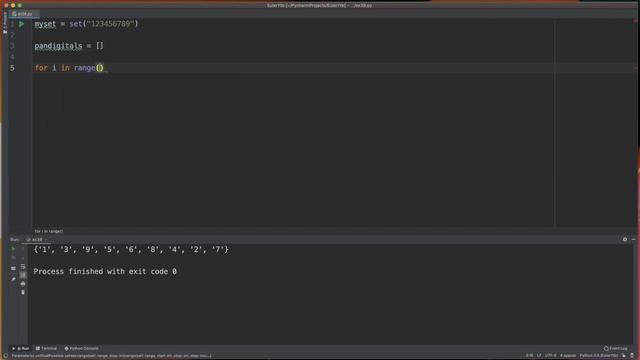Image resolution: width=640 pixels, height=360 pixels.
Task: Click the cursor position 5:16 in status bar
Action: click(x=529, y=356)
